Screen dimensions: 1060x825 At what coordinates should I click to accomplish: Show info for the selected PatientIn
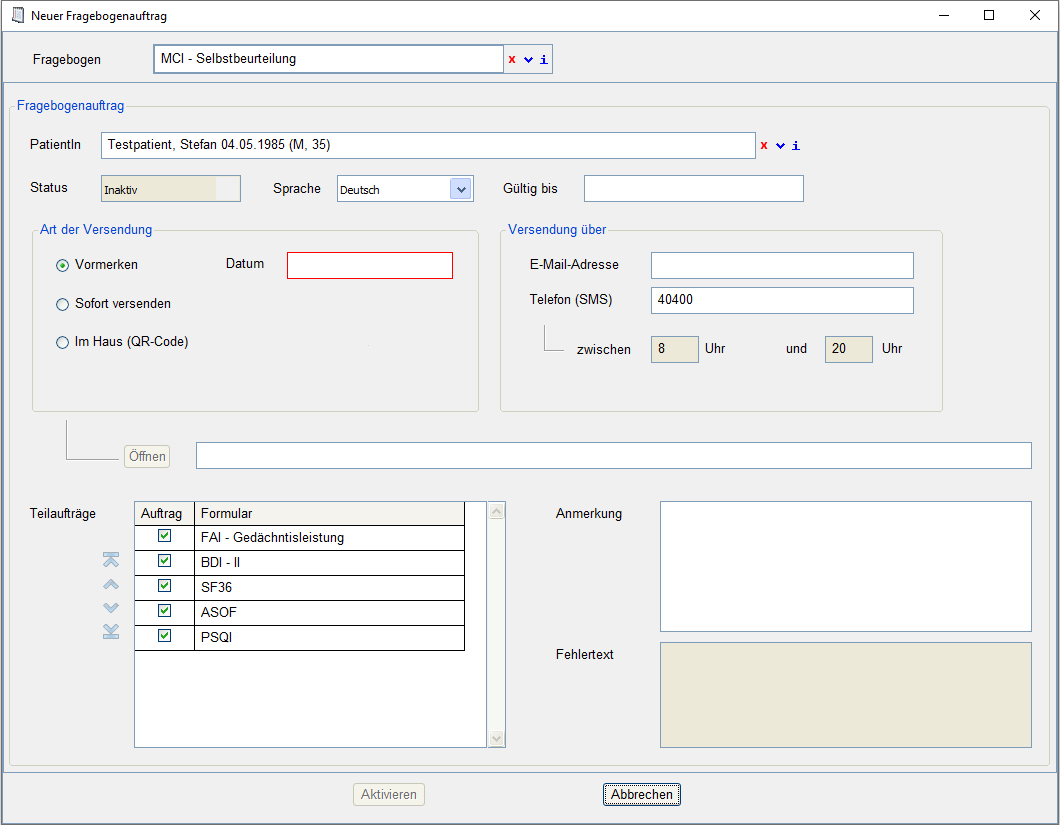[796, 146]
